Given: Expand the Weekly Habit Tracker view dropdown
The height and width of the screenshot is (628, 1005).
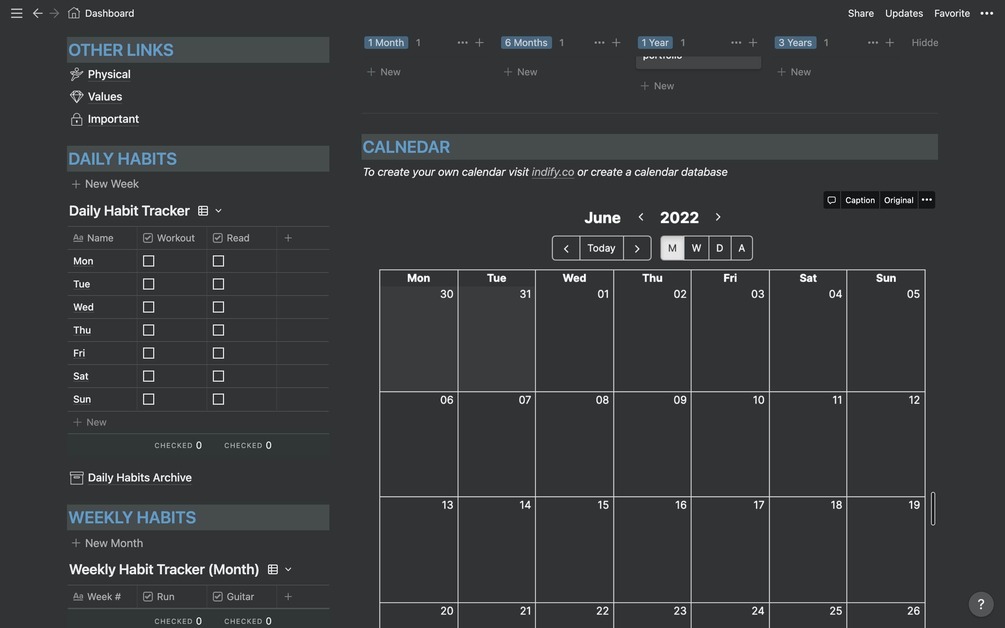Looking at the screenshot, I should tap(288, 569).
